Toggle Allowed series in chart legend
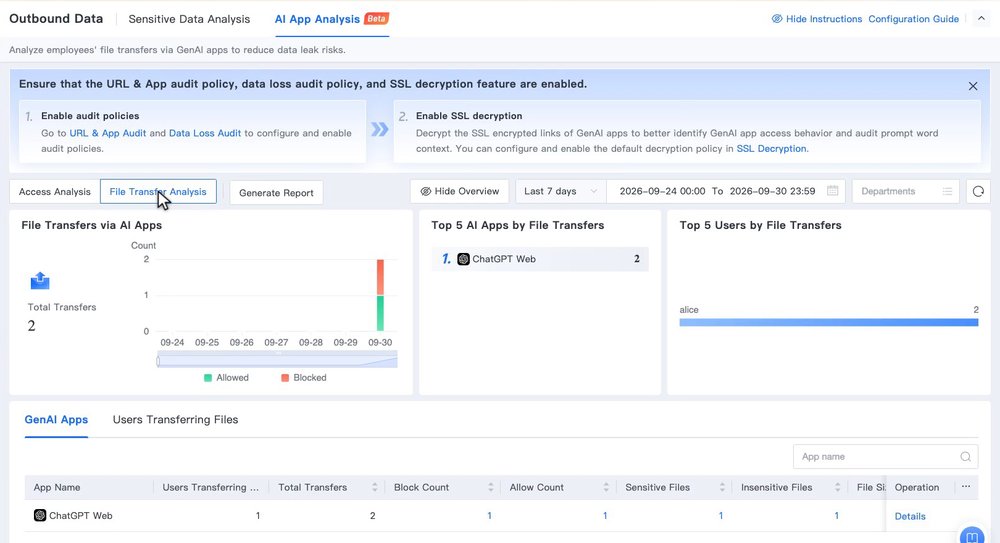This screenshot has width=1000, height=543. (x=226, y=378)
